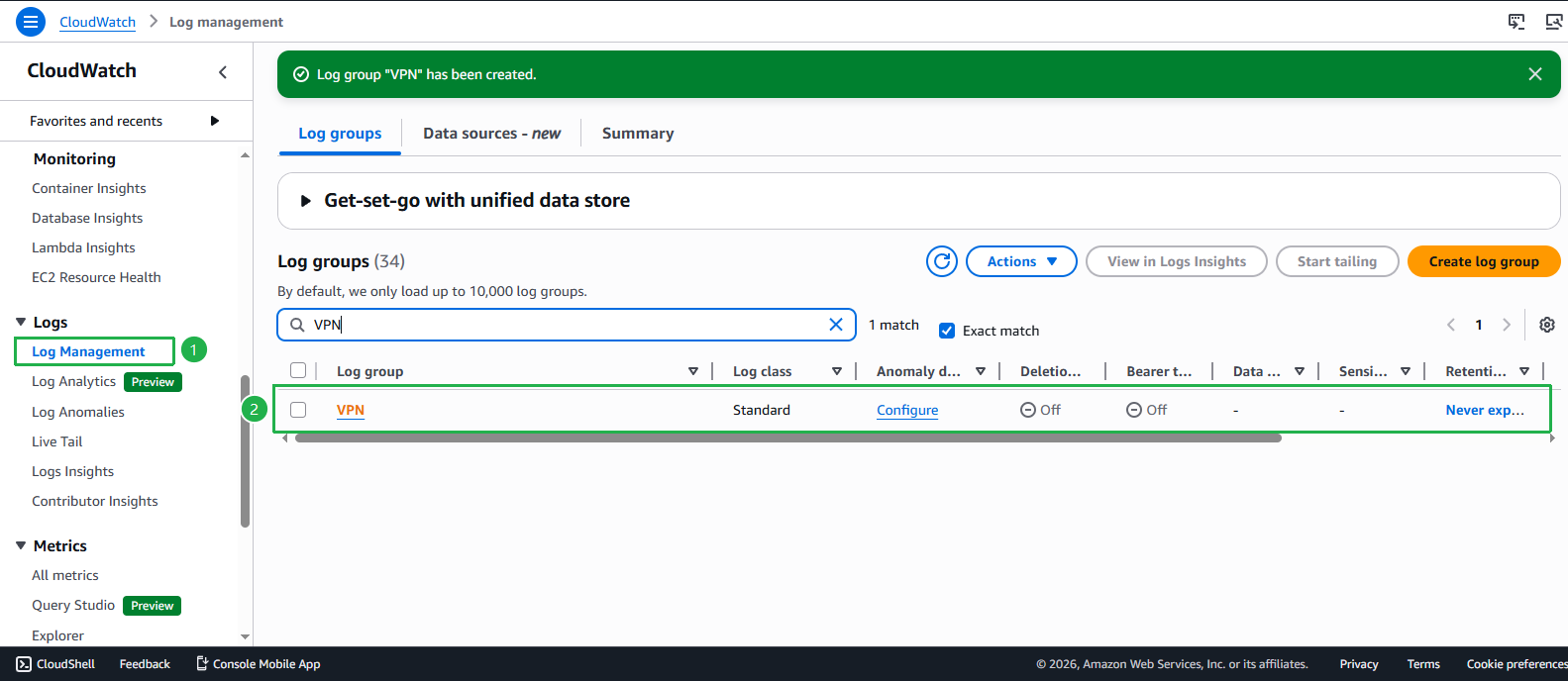Click the CloudWatch breadcrumb link
Screen dimensions: 1568x681
tap(97, 22)
